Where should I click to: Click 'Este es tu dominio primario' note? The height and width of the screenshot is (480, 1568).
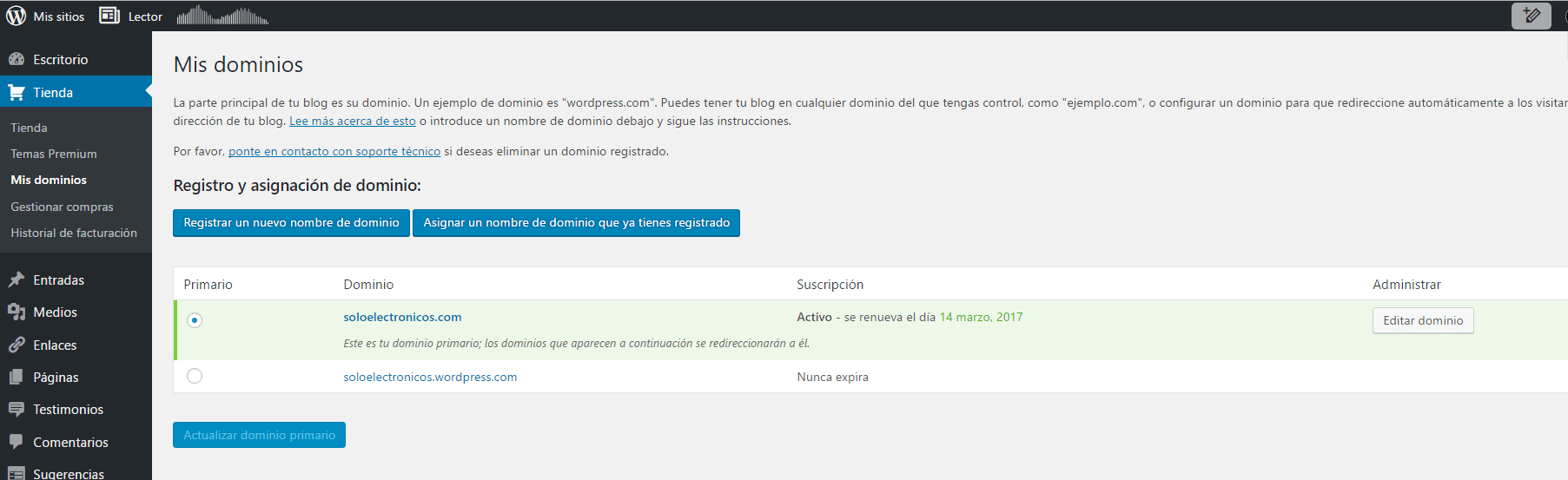coord(576,343)
